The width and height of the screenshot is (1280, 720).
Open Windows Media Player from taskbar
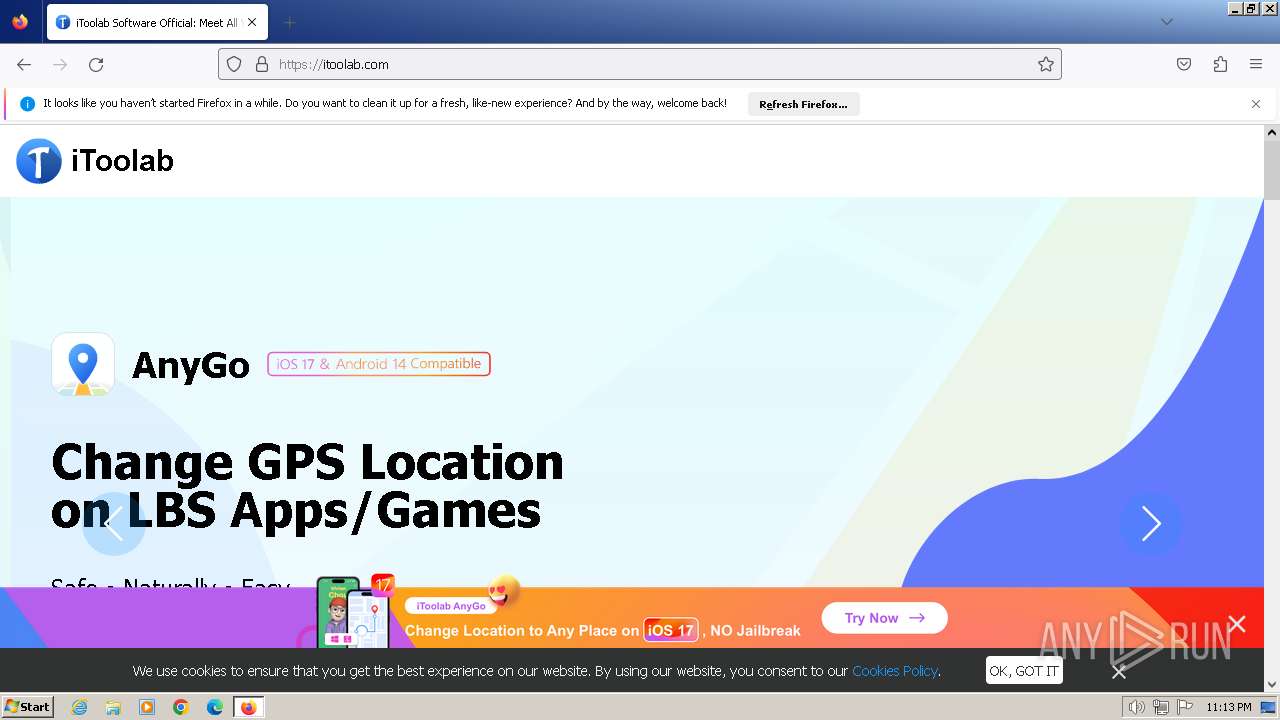(147, 707)
